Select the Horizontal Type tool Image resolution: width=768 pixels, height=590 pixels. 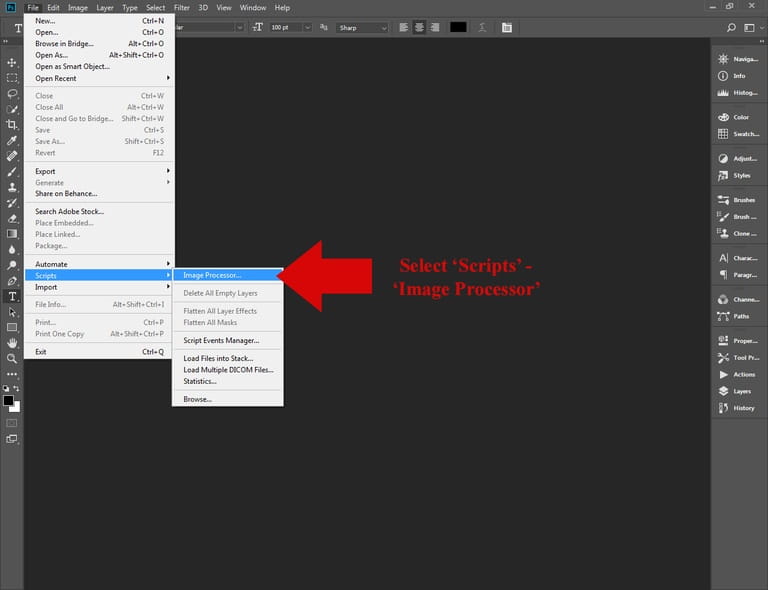click(x=12, y=297)
